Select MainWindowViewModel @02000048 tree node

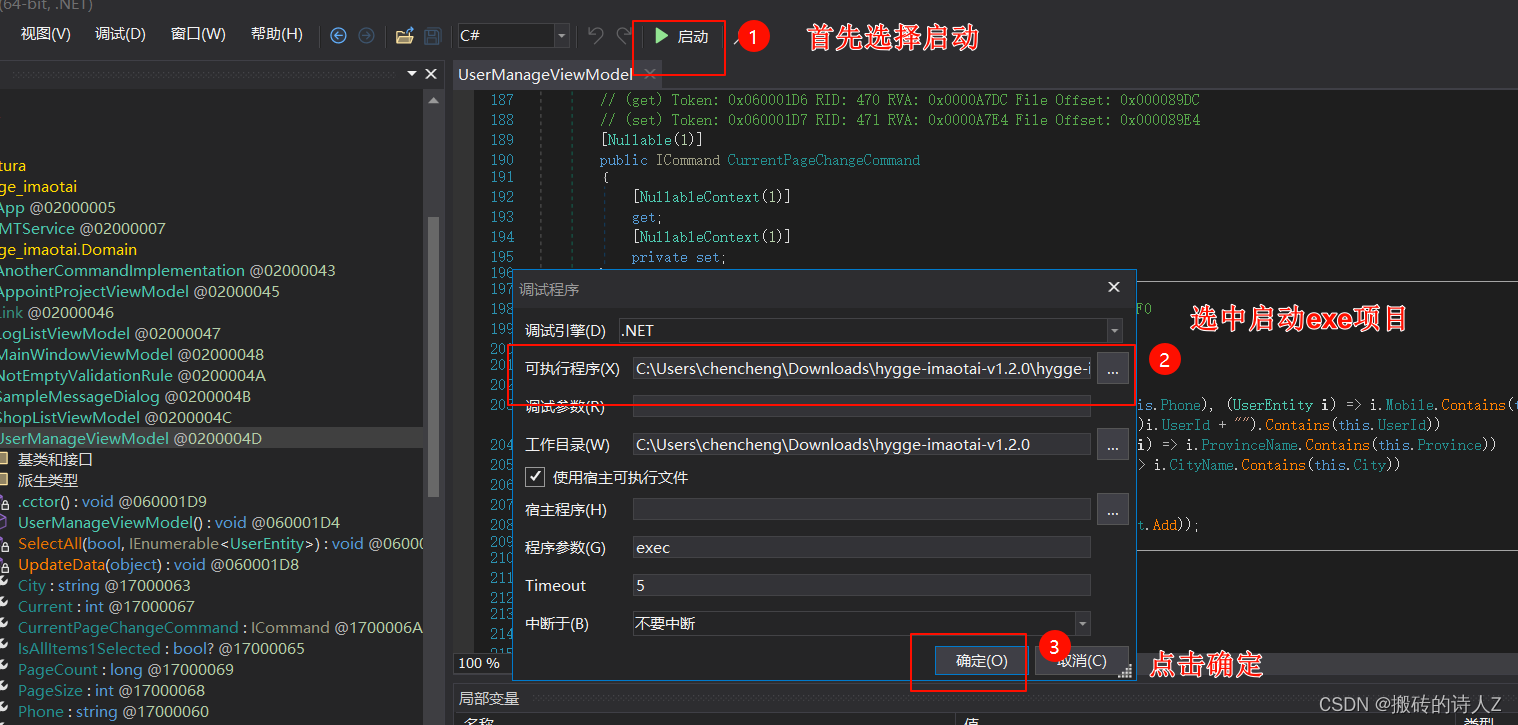click(x=131, y=354)
